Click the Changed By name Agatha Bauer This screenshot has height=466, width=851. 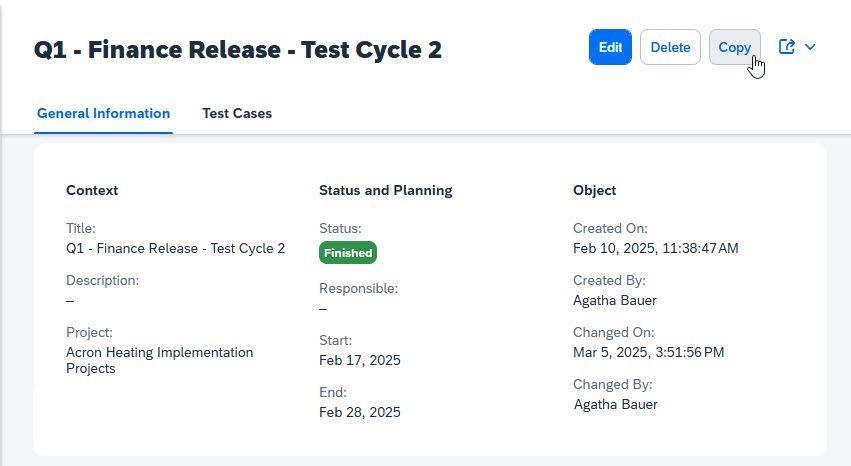[615, 405]
